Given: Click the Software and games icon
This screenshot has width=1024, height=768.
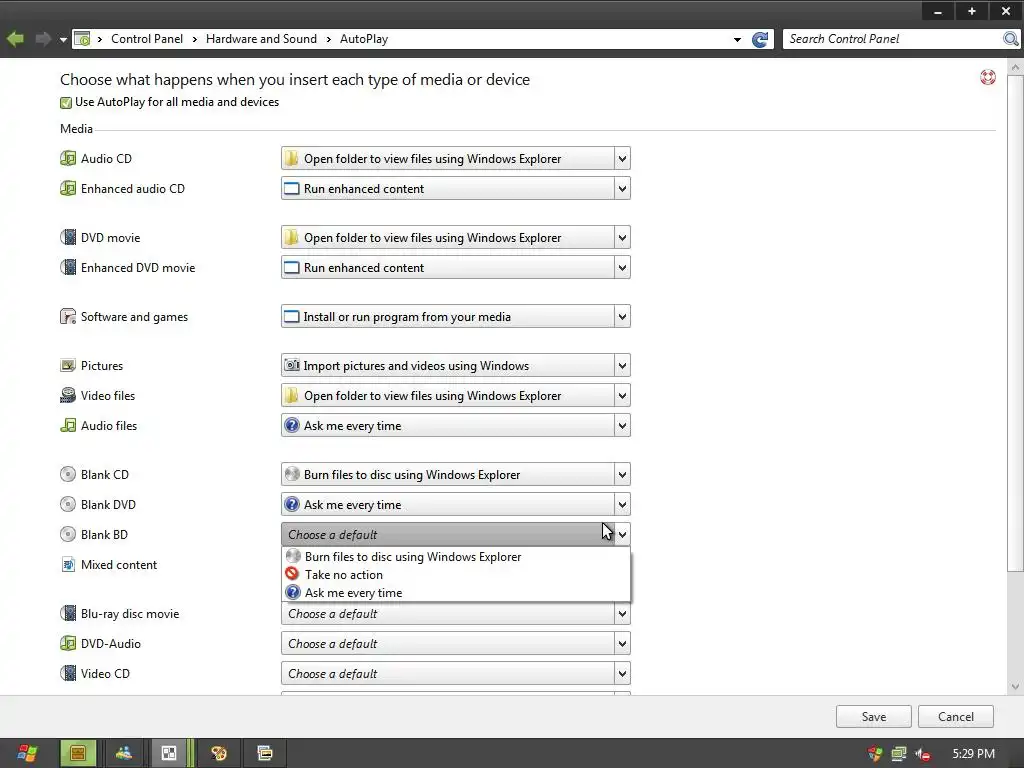Looking at the screenshot, I should coord(68,317).
